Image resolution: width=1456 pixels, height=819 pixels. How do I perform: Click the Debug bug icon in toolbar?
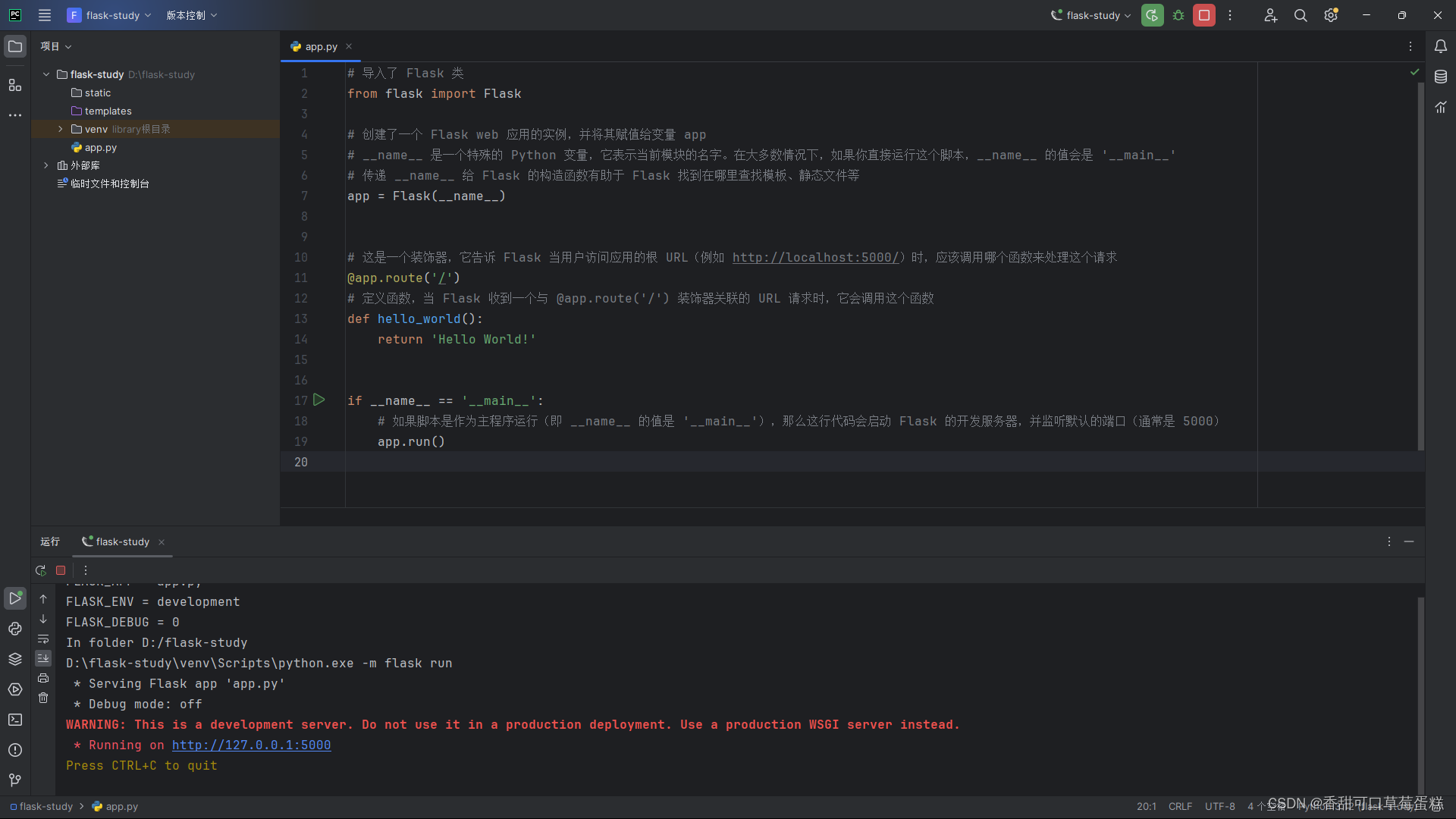1178,15
